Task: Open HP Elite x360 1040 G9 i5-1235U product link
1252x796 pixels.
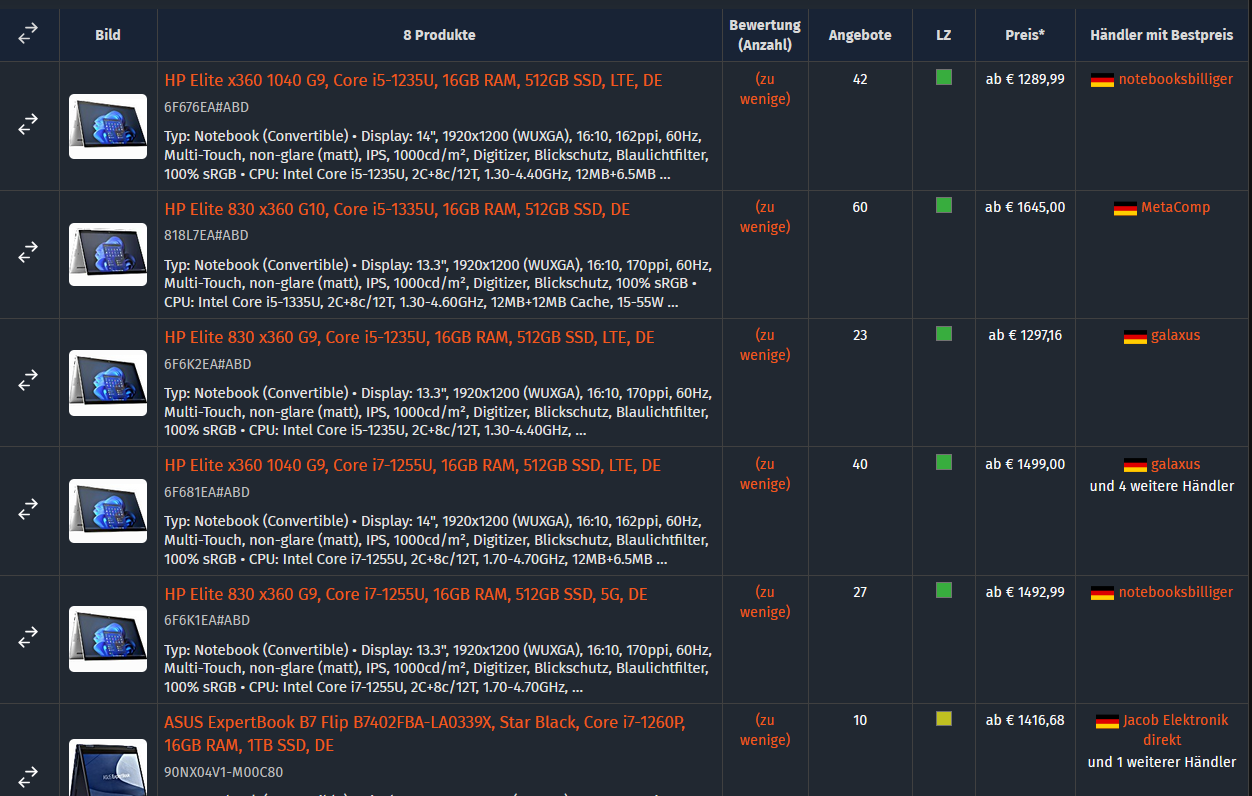Action: pos(413,81)
